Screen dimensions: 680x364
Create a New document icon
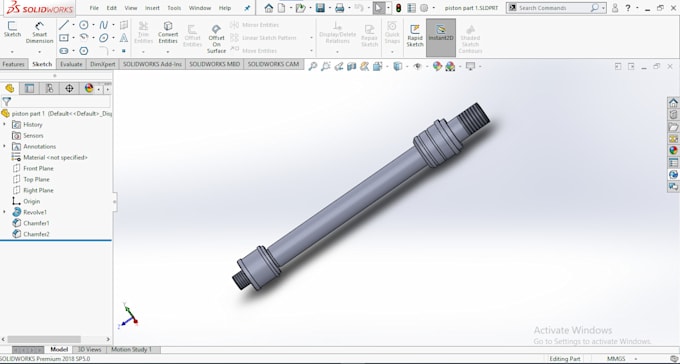tap(282, 8)
